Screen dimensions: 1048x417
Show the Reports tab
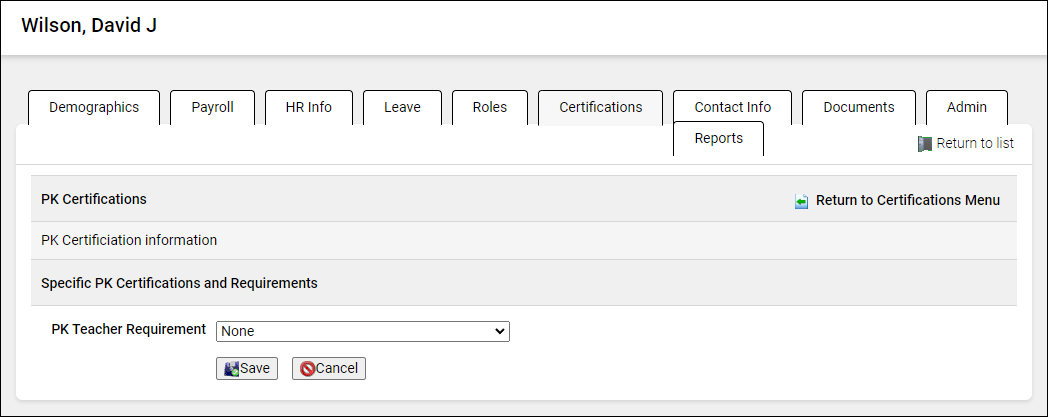718,139
